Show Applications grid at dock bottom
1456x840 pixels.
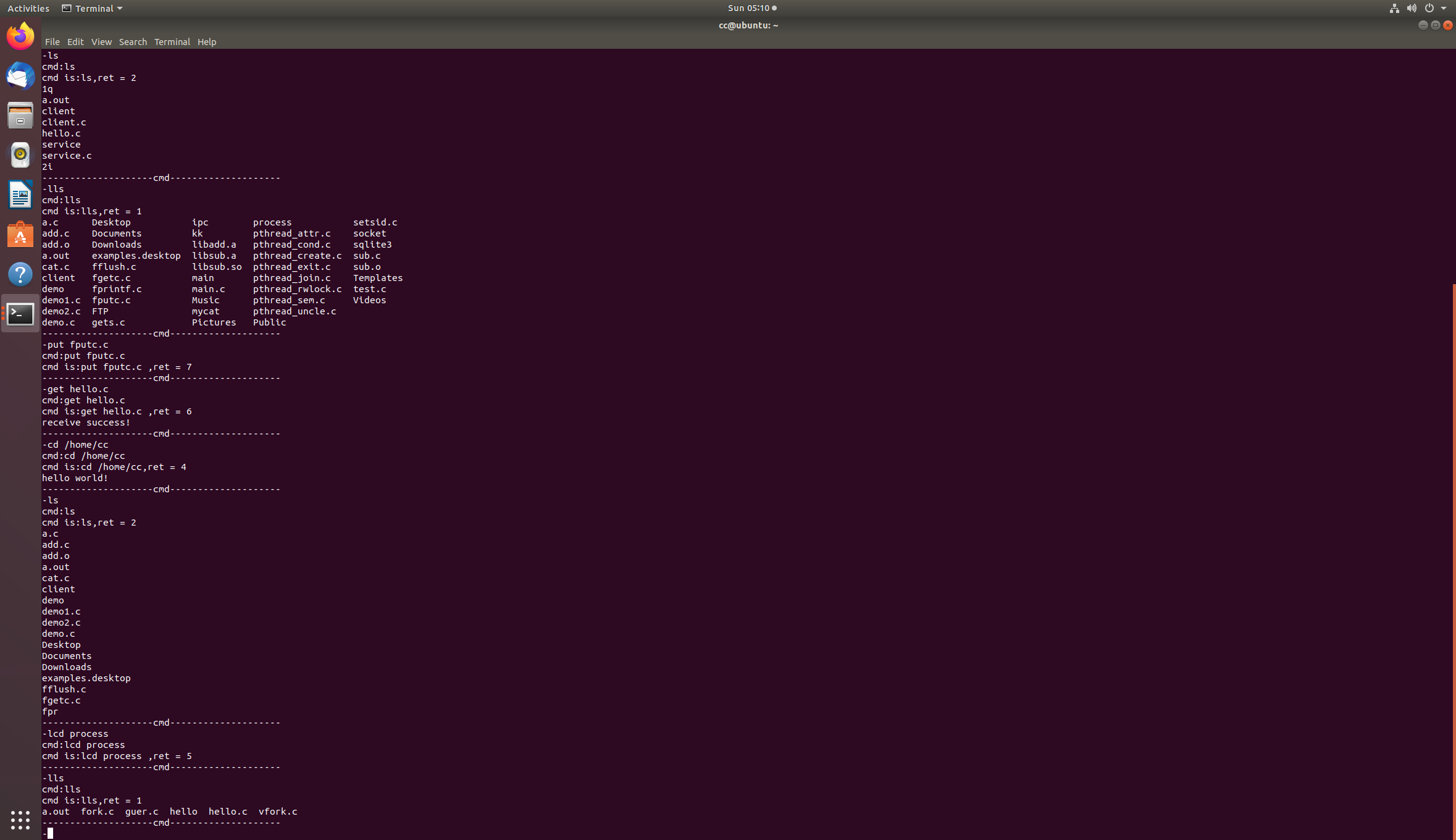20,820
